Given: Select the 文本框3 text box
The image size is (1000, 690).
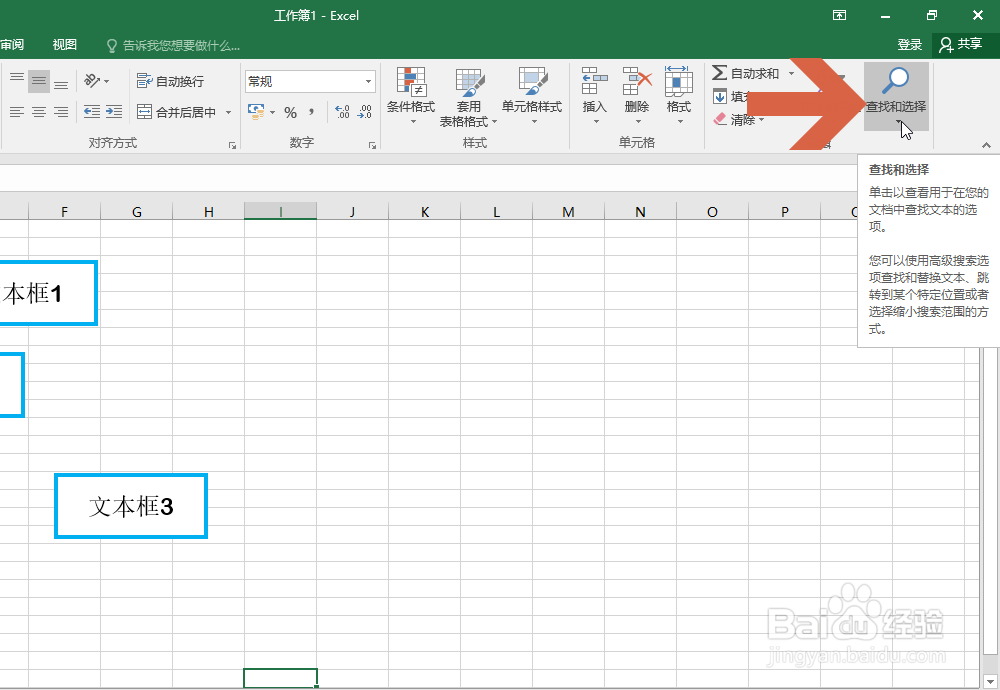Looking at the screenshot, I should 131,506.
